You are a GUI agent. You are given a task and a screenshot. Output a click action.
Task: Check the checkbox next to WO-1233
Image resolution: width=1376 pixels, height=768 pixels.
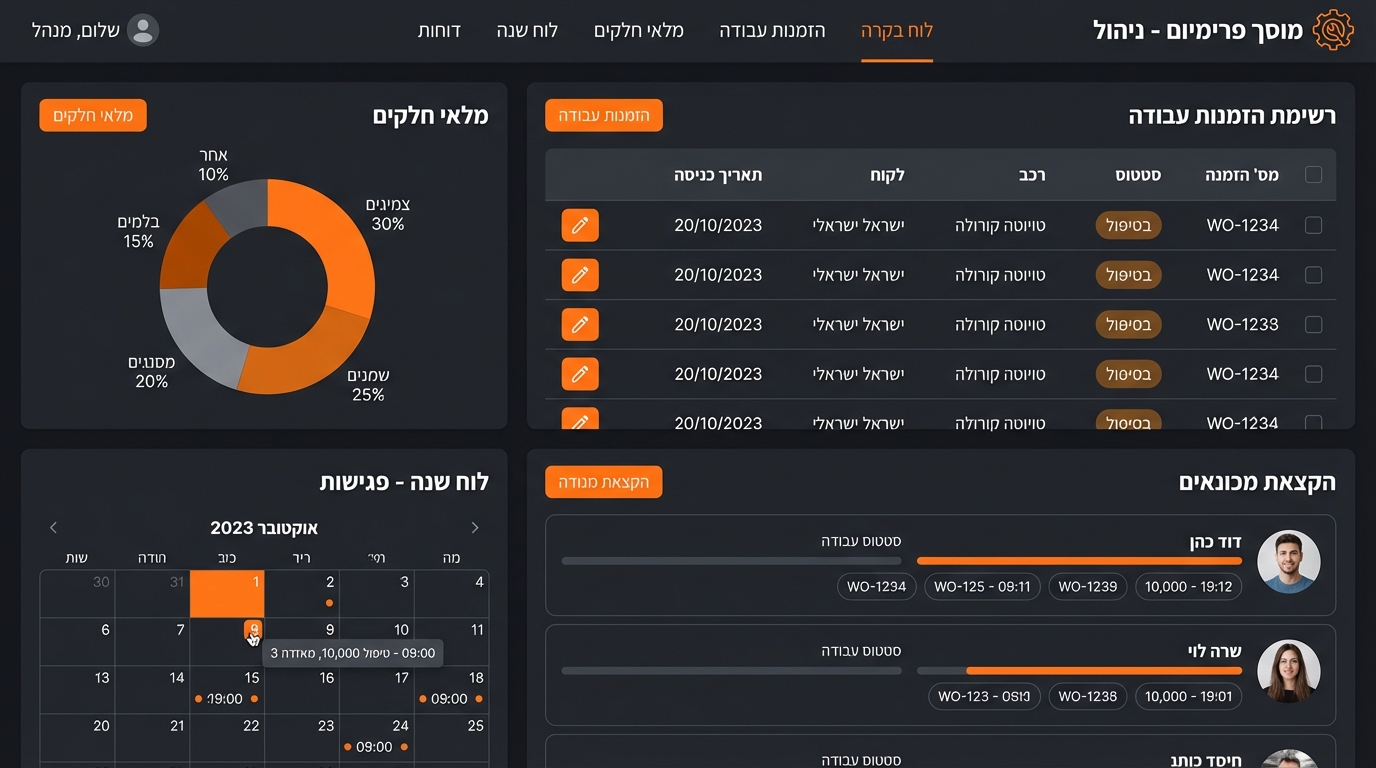(x=1314, y=324)
